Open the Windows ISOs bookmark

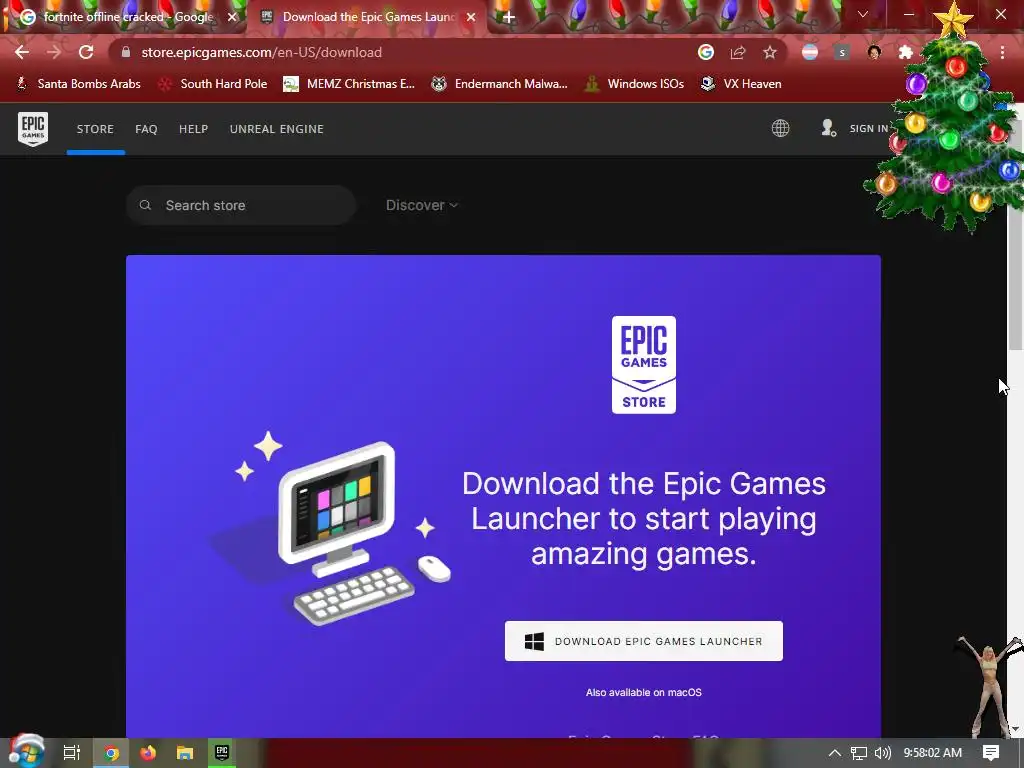pos(635,84)
